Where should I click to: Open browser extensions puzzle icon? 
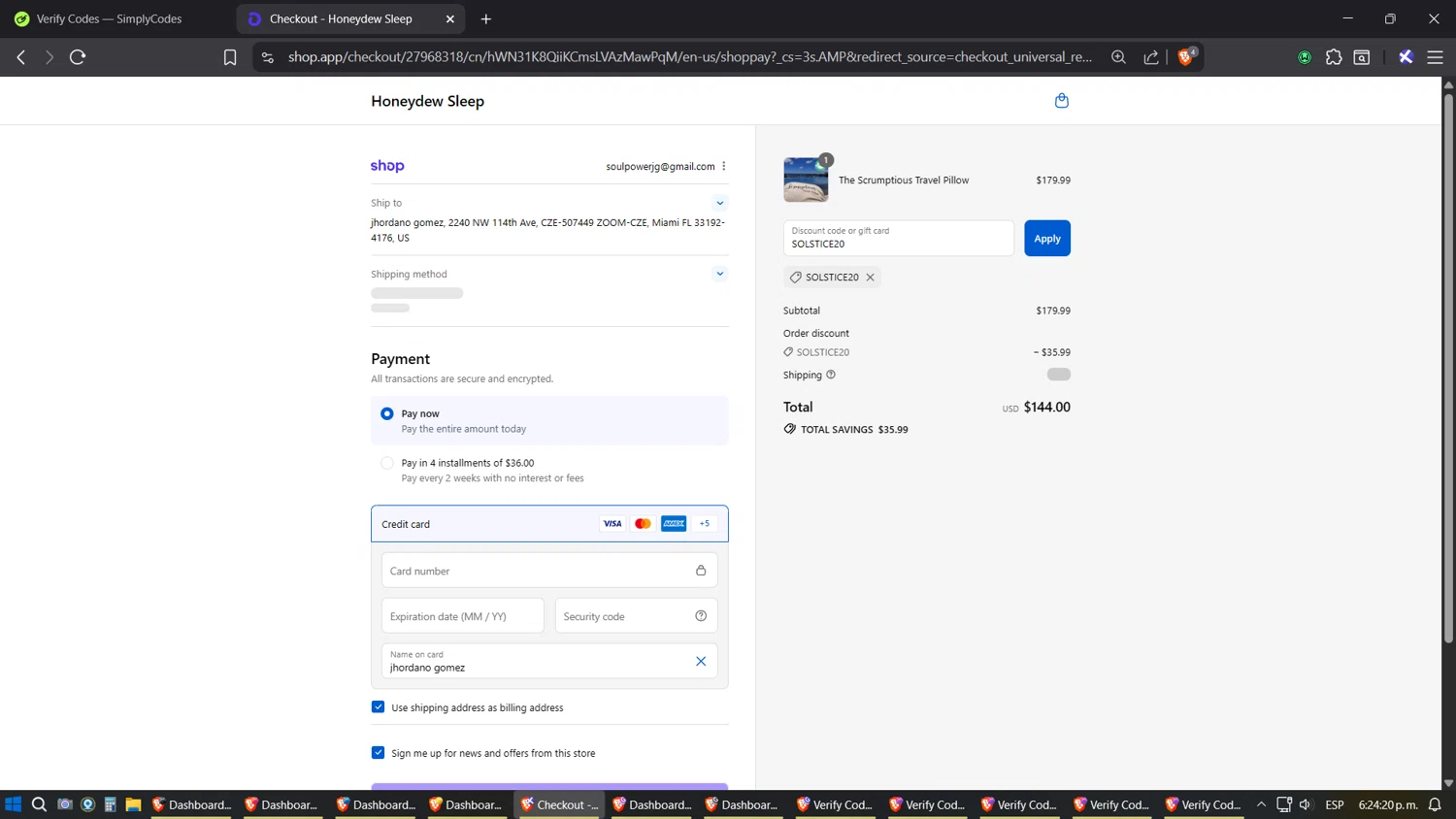(1334, 57)
